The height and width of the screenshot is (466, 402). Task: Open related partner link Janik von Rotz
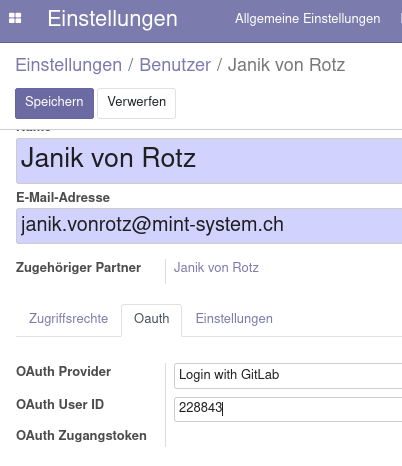coord(216,267)
